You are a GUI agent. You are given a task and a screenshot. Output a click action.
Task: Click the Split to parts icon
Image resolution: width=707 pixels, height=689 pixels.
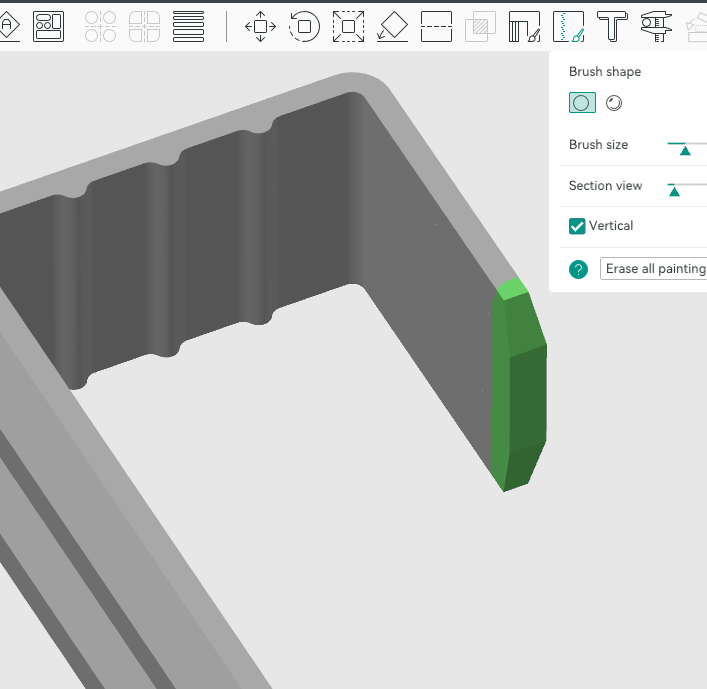144,26
